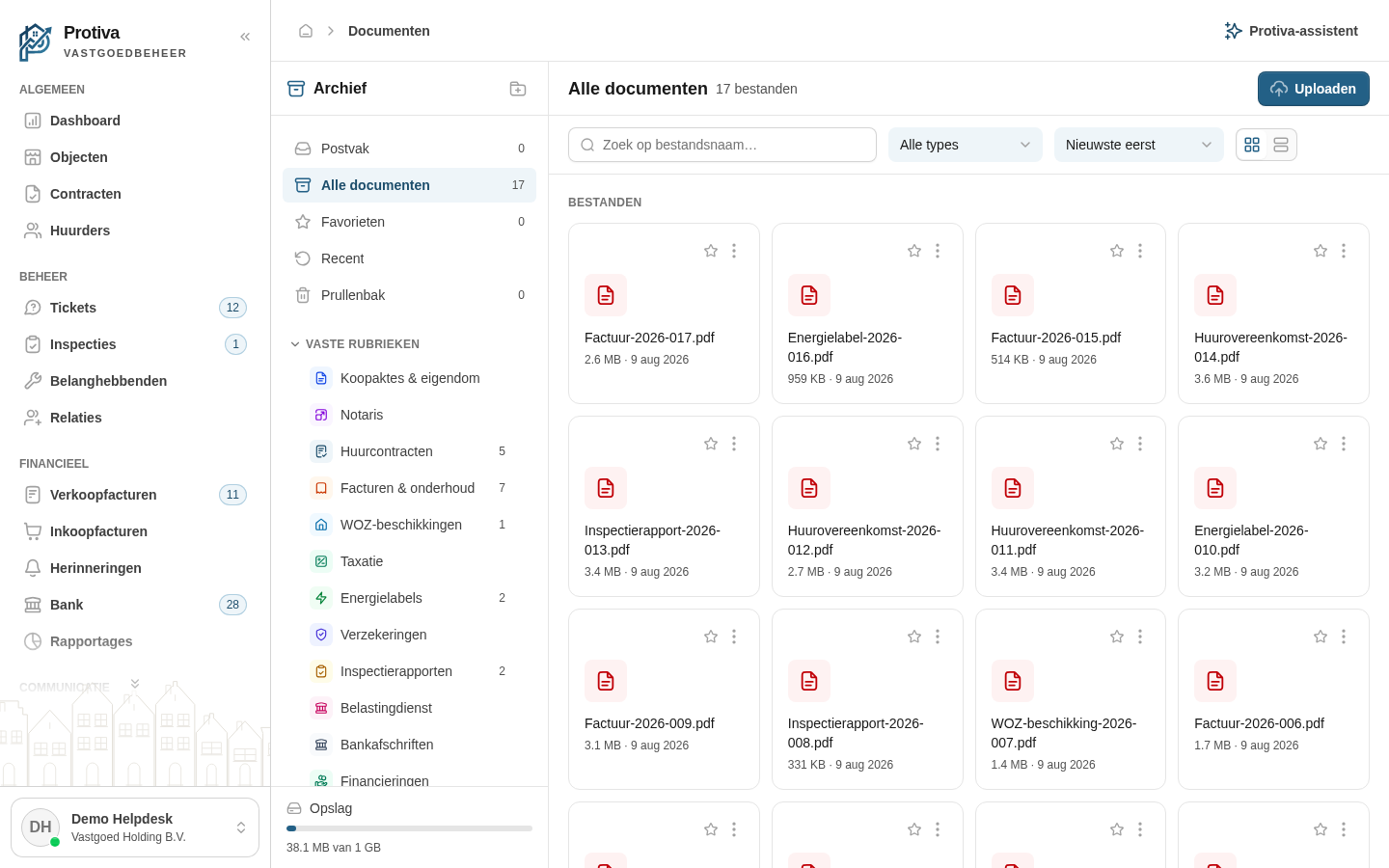Open the Belastingdienst category
This screenshot has height=868, width=1389.
(x=409, y=708)
